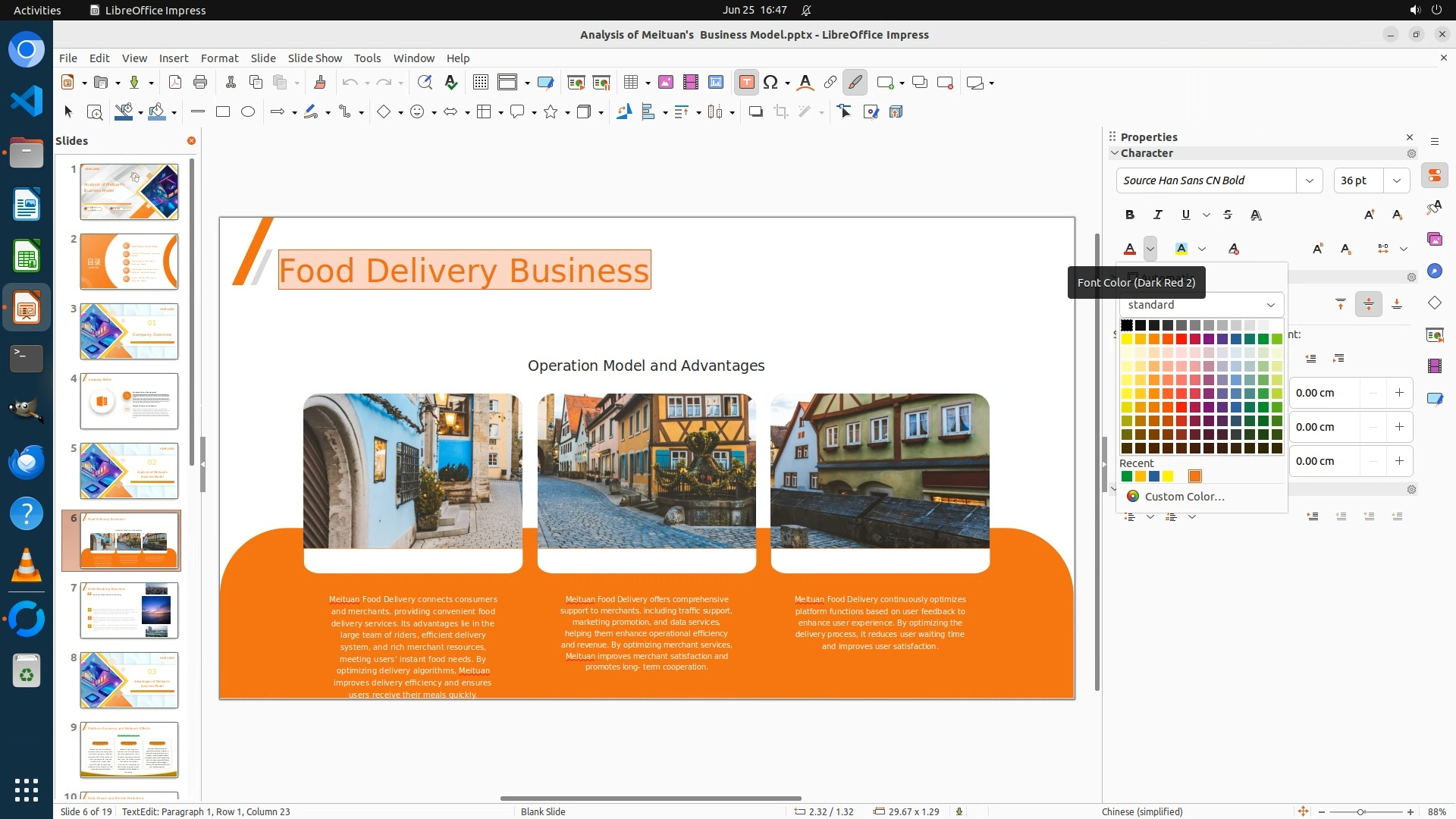
Task: Click Custom Color… button
Action: [1183, 497]
